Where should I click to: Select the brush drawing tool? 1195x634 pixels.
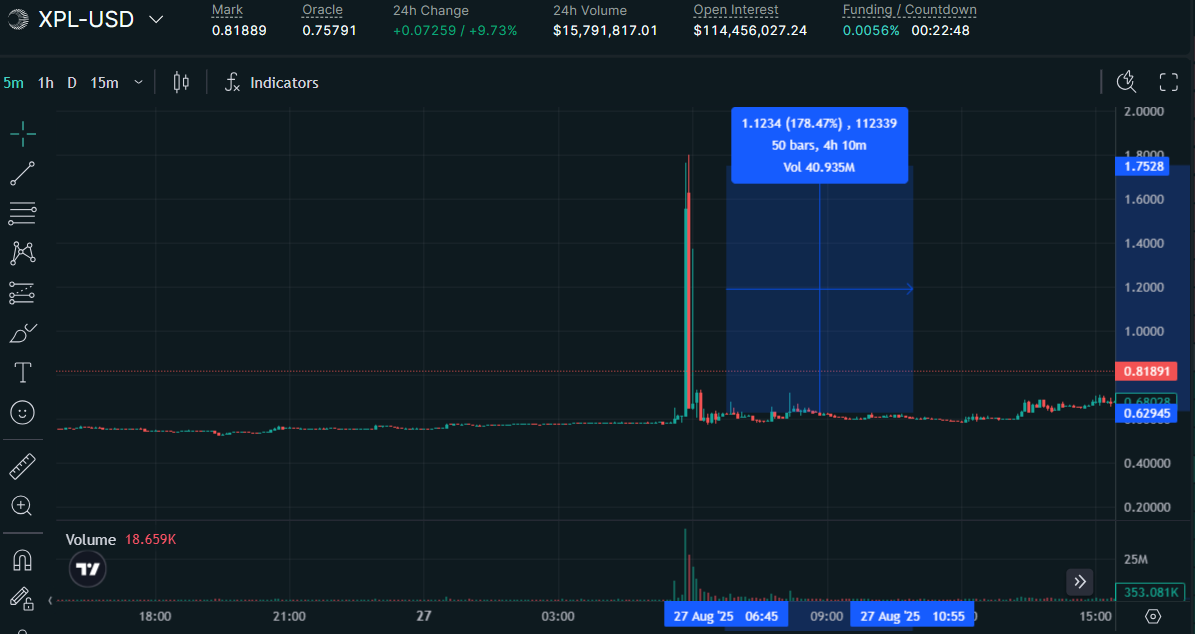pos(22,333)
